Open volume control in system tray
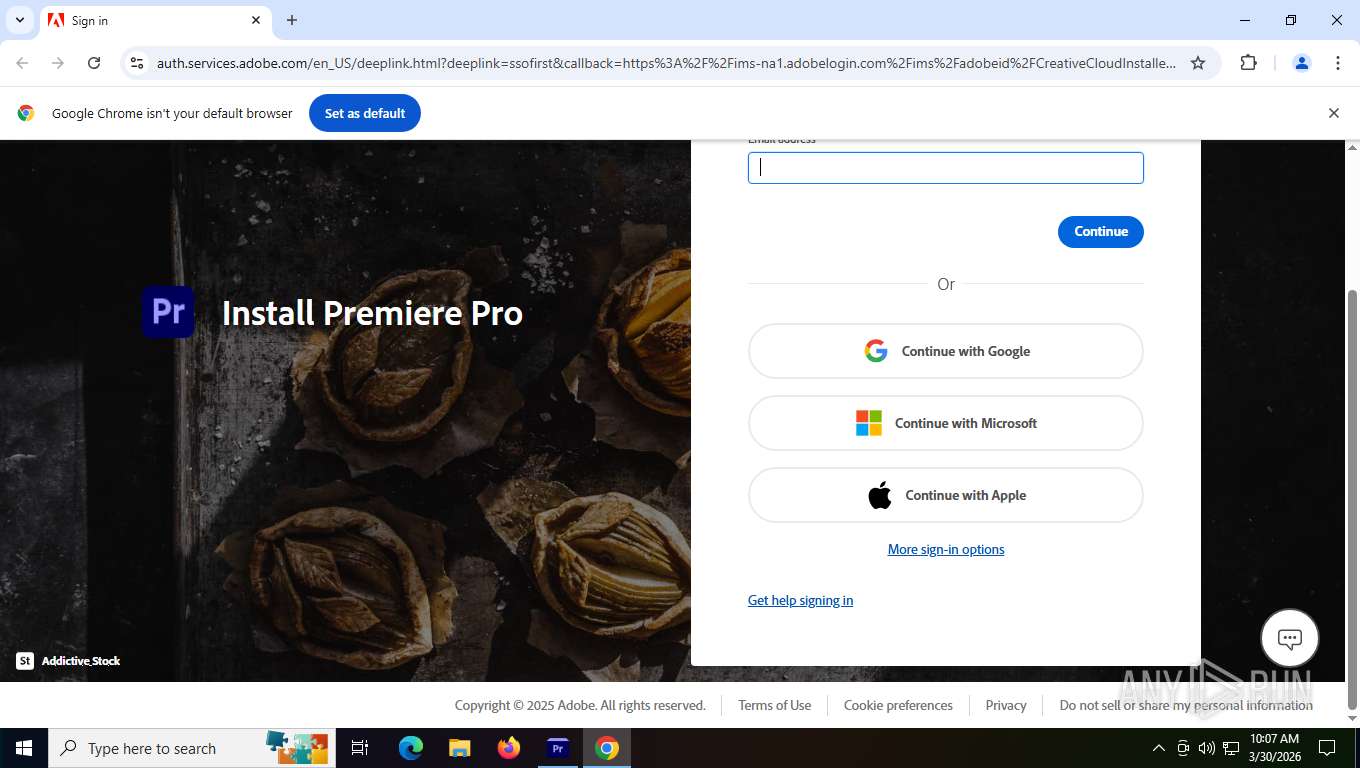The height and width of the screenshot is (768, 1360). (1207, 748)
